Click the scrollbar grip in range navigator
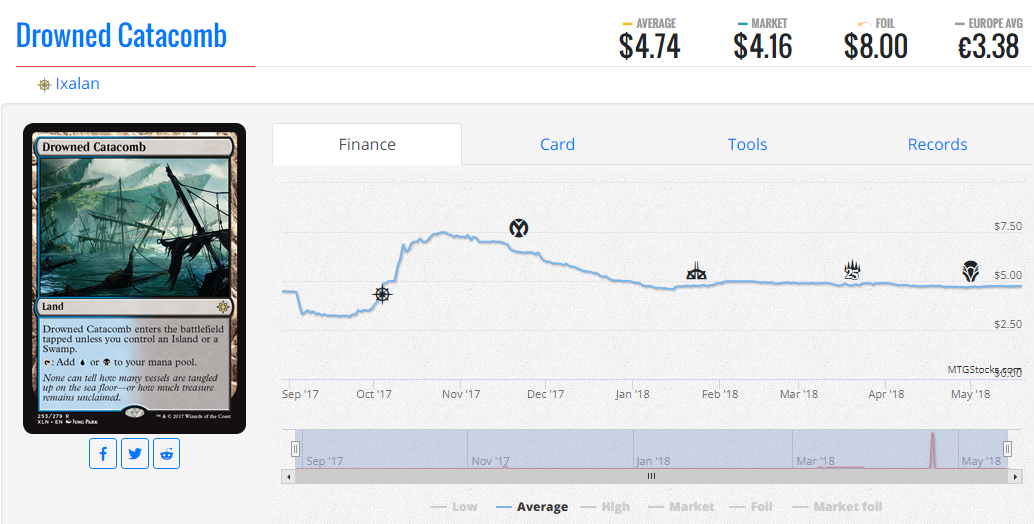 pyautogui.click(x=652, y=476)
